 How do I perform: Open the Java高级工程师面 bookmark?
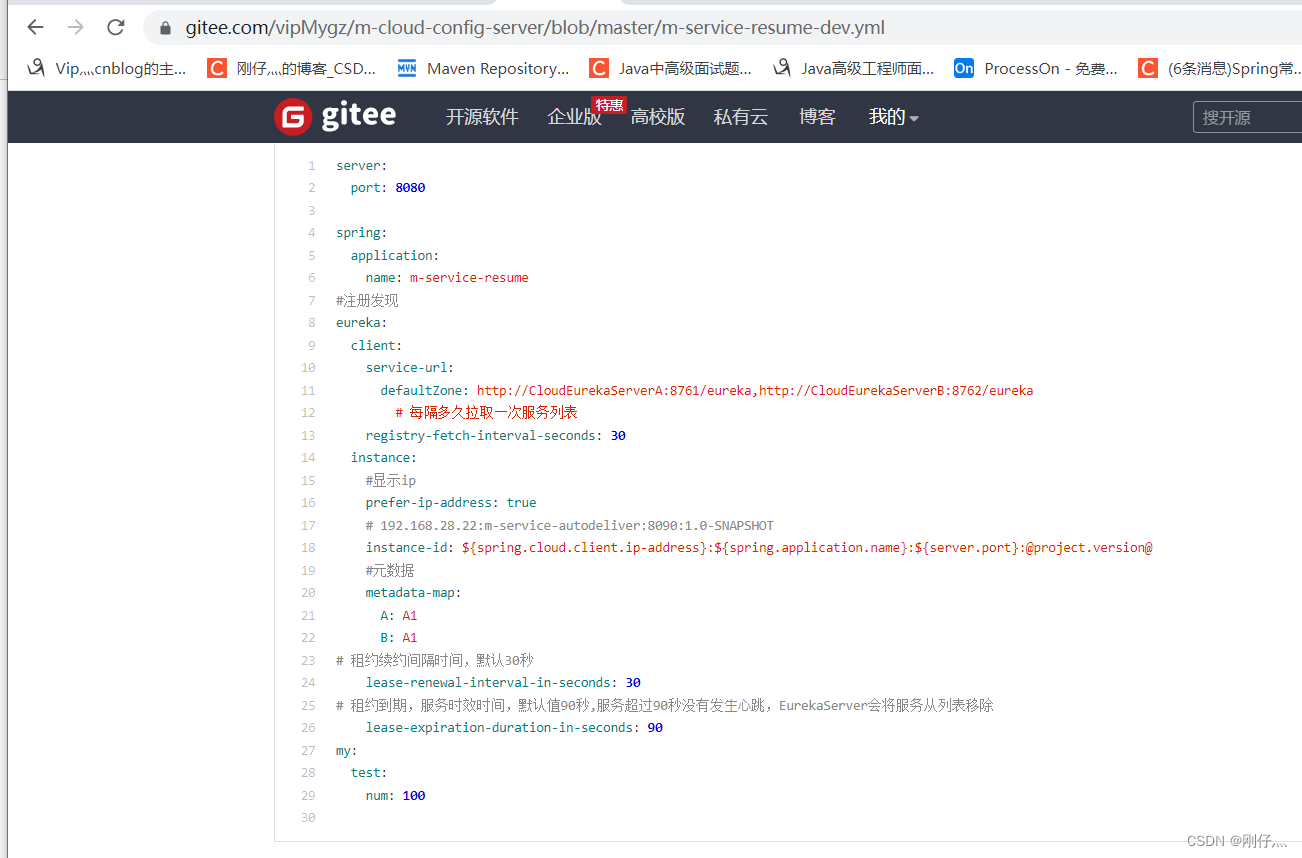(853, 68)
